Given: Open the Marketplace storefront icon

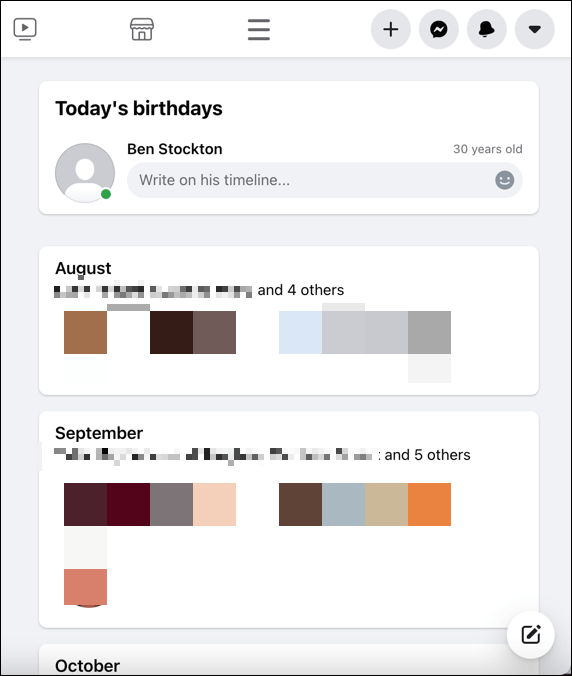Looking at the screenshot, I should pyautogui.click(x=142, y=29).
